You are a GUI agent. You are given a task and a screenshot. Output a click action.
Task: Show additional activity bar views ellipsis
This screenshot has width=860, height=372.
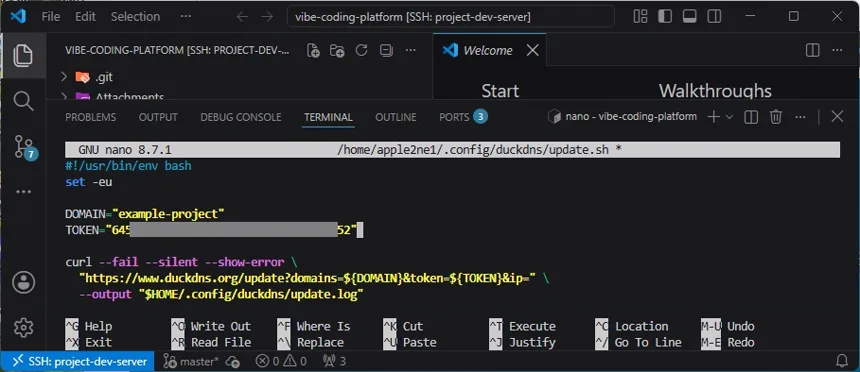[23, 192]
